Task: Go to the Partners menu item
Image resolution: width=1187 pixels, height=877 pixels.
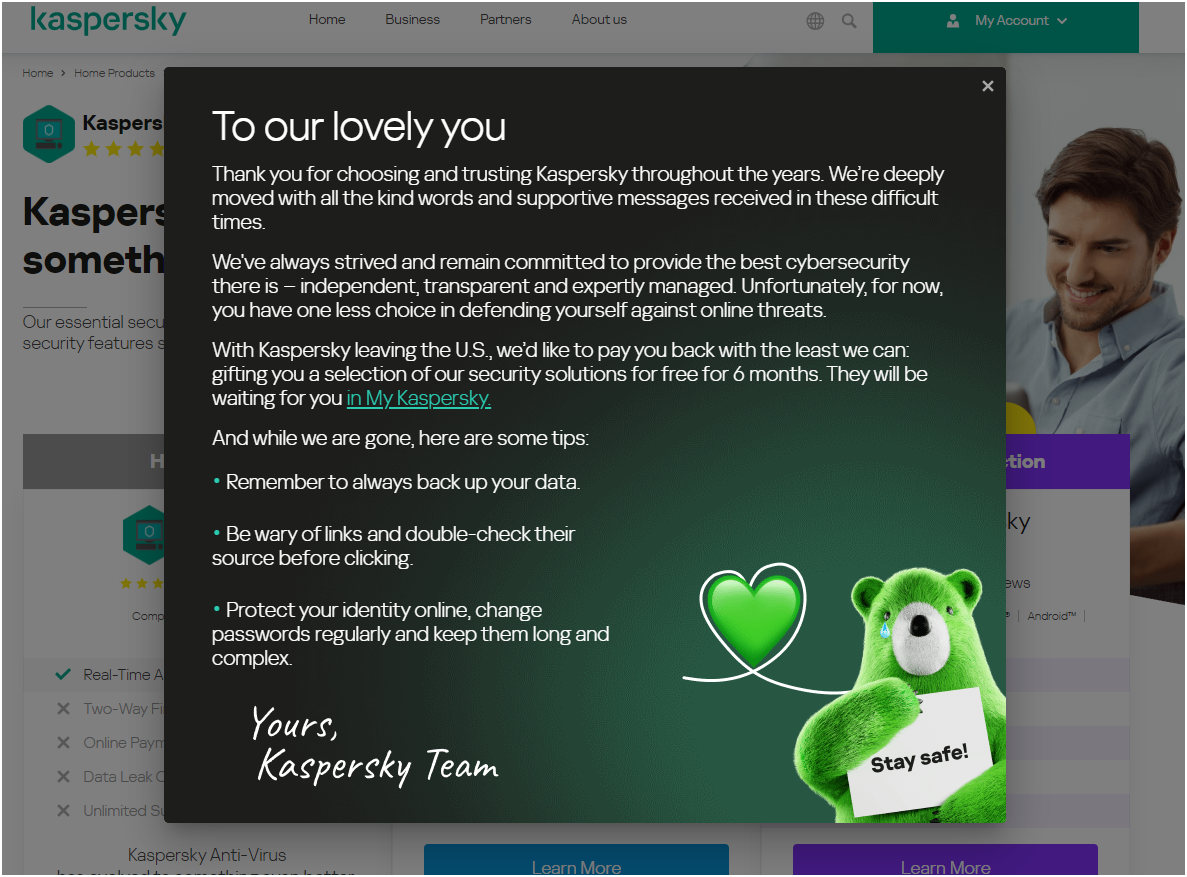Action: coord(505,20)
